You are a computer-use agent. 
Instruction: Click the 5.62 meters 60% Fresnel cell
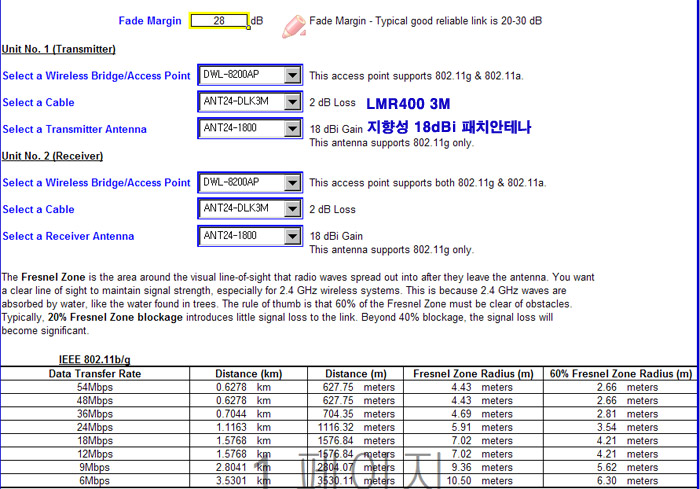click(x=621, y=468)
